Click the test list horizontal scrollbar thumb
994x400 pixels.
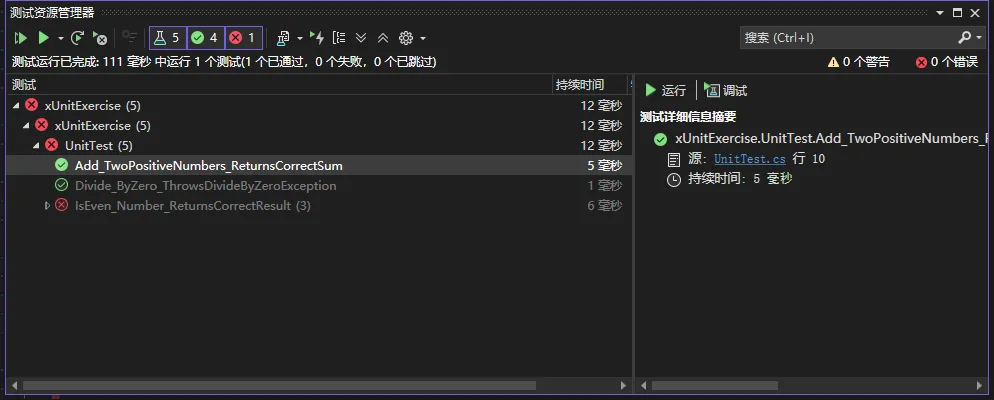click(x=279, y=385)
